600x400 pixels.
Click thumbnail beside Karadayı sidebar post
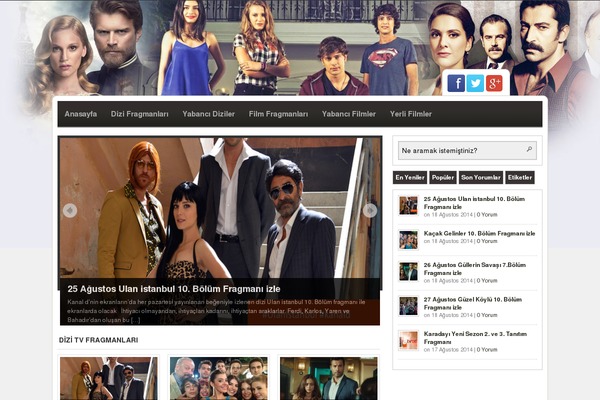pyautogui.click(x=408, y=340)
